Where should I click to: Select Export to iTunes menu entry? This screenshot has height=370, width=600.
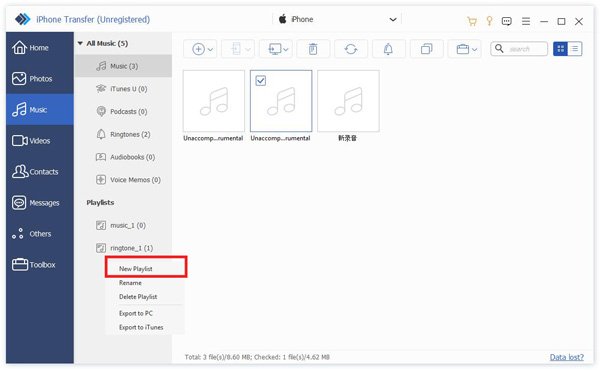(x=141, y=327)
